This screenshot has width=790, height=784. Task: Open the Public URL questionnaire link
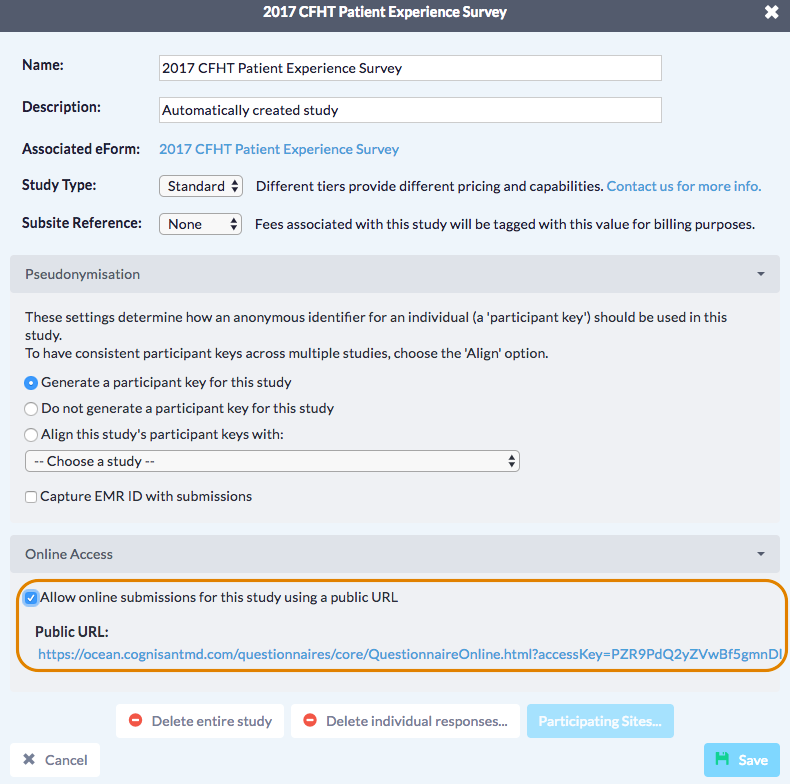[x=408, y=655]
